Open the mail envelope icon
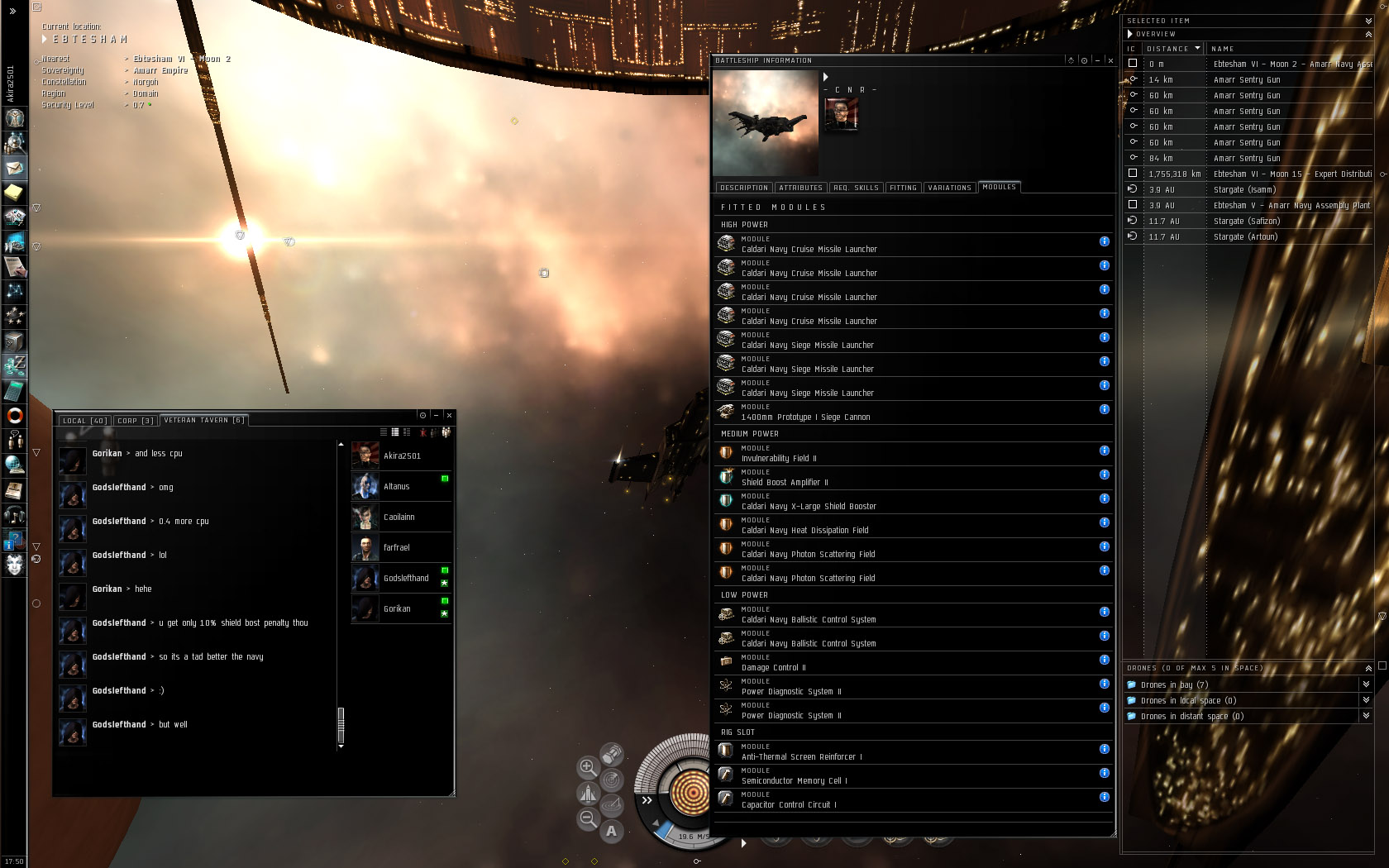This screenshot has height=868, width=1389. coord(15,168)
